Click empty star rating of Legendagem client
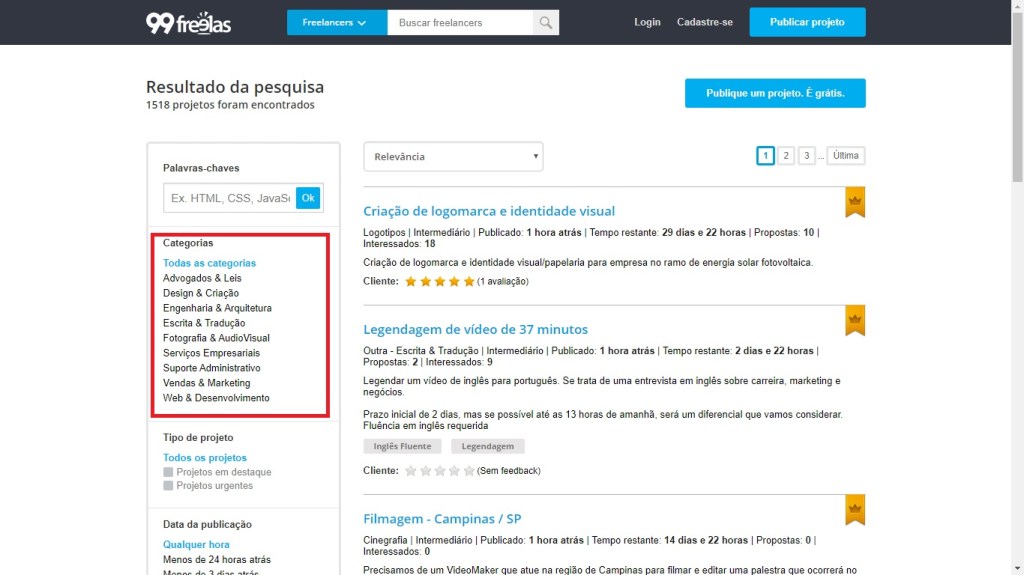The image size is (1024, 575). point(440,471)
